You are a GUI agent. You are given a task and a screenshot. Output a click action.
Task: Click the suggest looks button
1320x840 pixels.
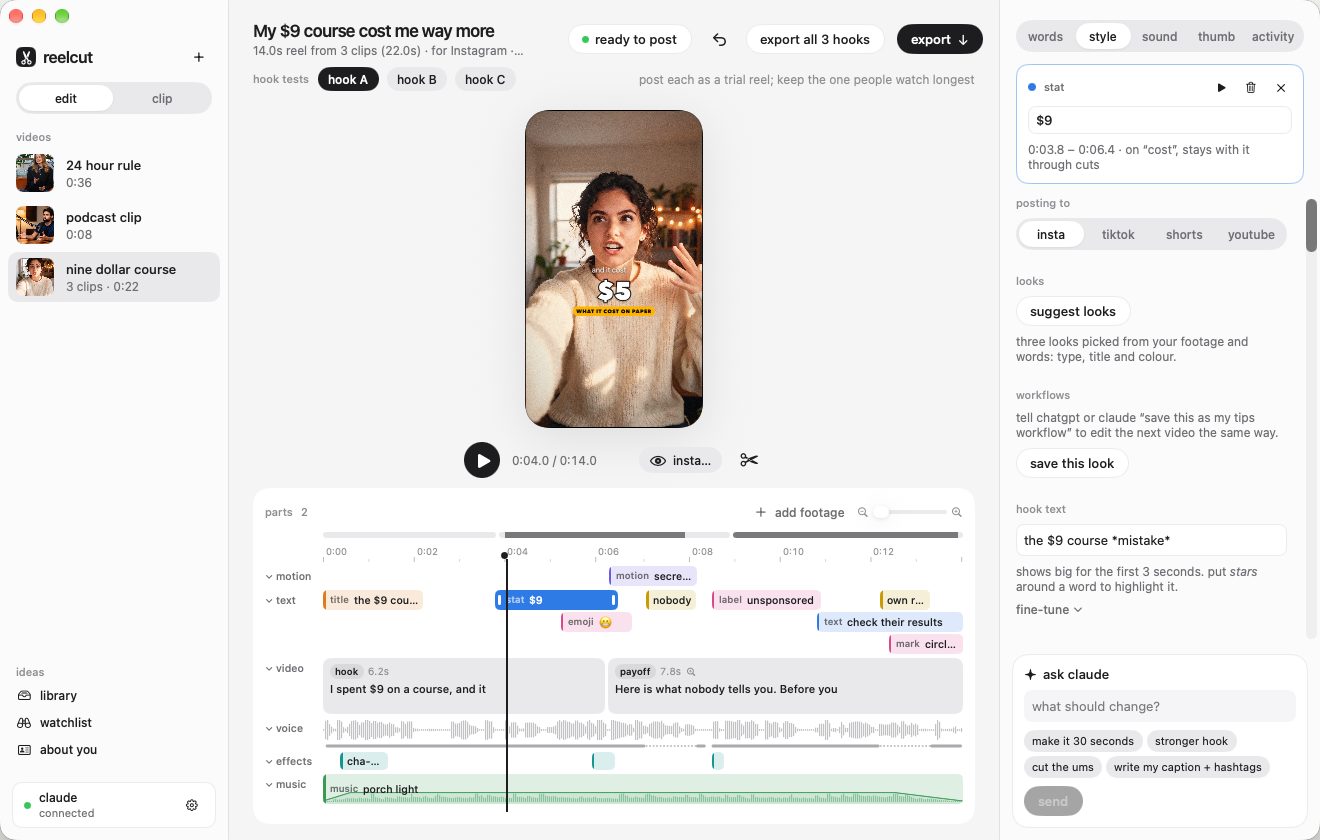pos(1073,311)
